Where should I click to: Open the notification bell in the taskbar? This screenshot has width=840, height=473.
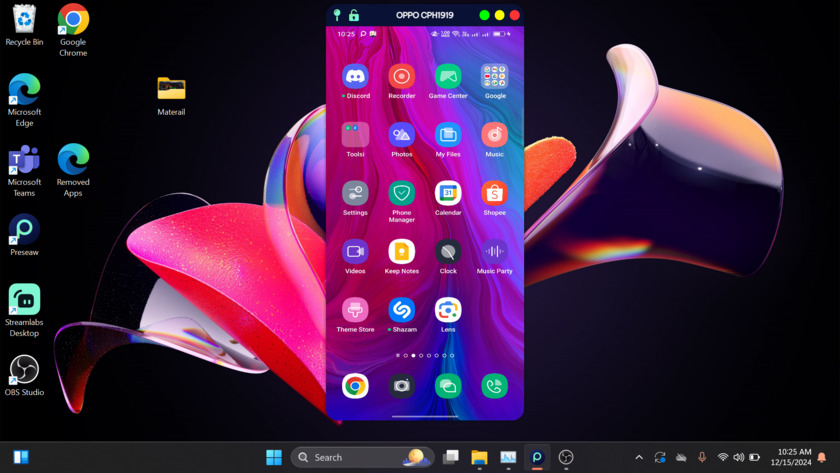[822, 457]
